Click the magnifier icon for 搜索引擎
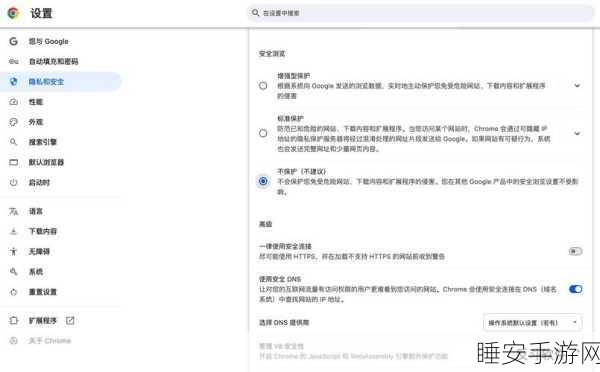 pyautogui.click(x=13, y=142)
